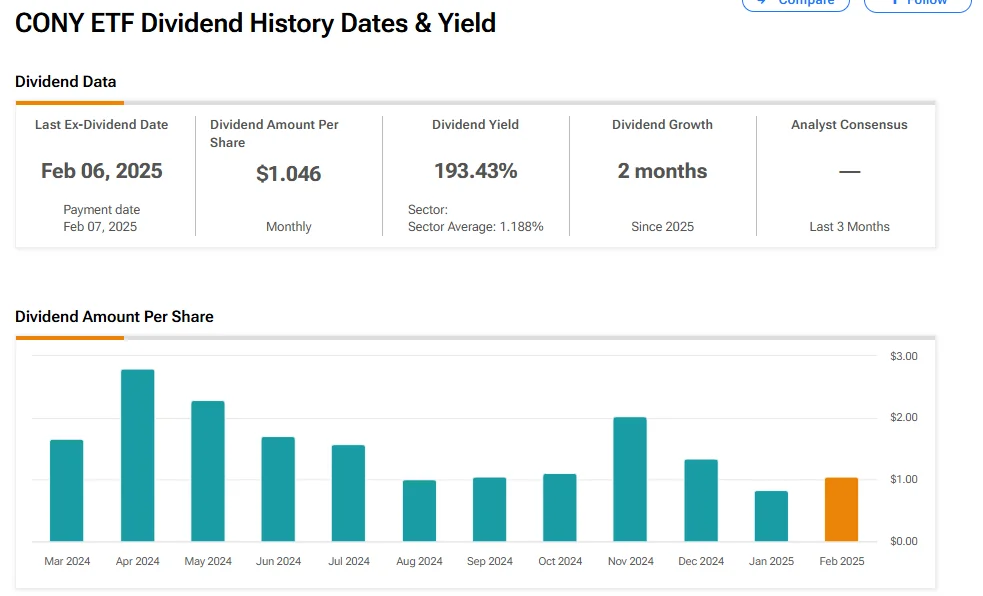This screenshot has width=983, height=596.
Task: Select the Dec 2024 chart bar
Action: (701, 500)
